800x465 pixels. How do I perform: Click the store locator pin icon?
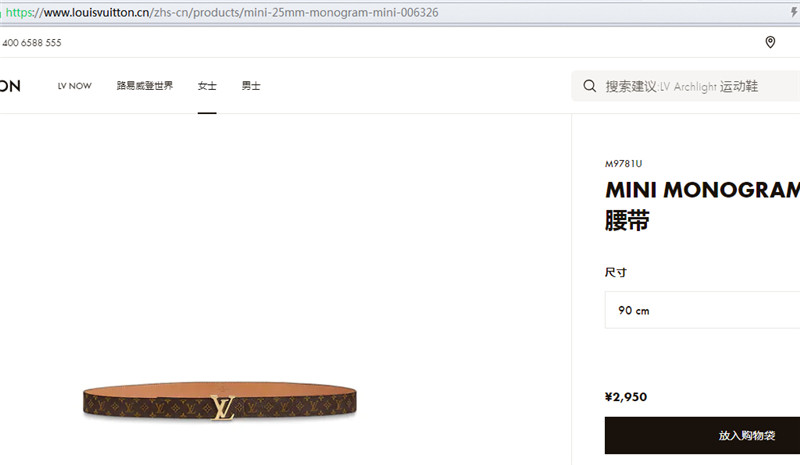point(770,42)
